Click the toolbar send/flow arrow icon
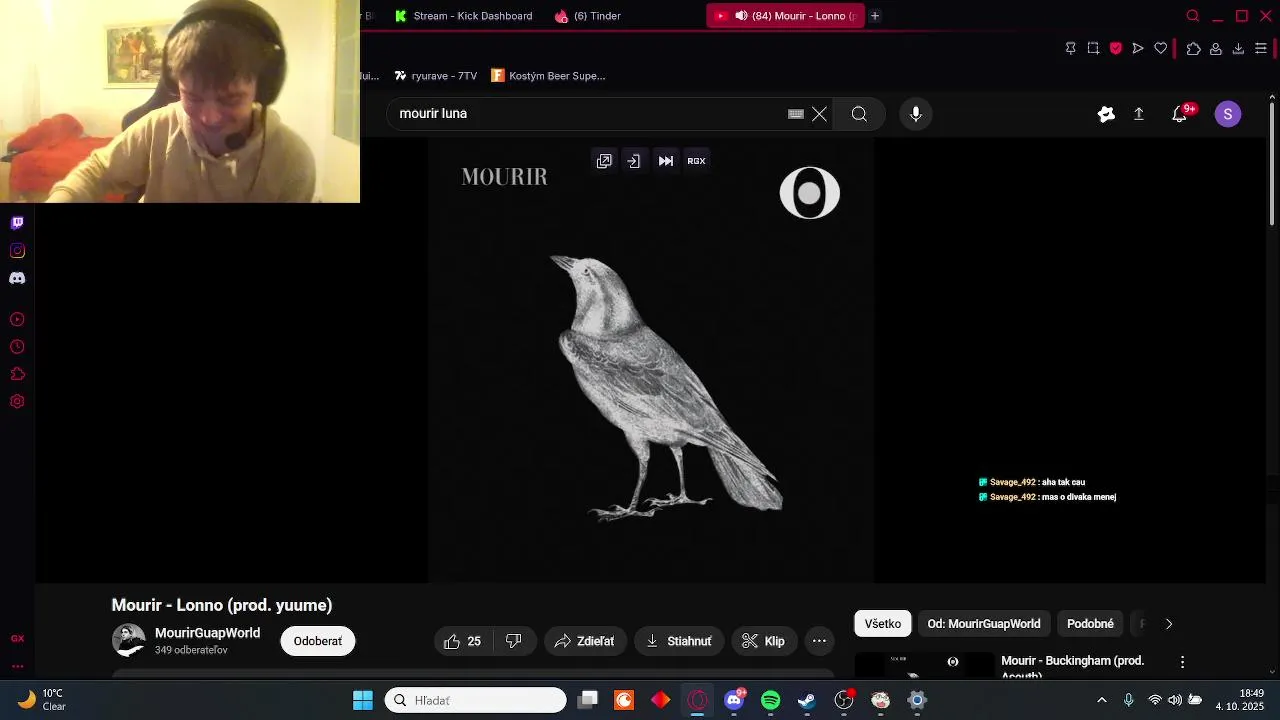This screenshot has width=1280, height=720. [1138, 48]
